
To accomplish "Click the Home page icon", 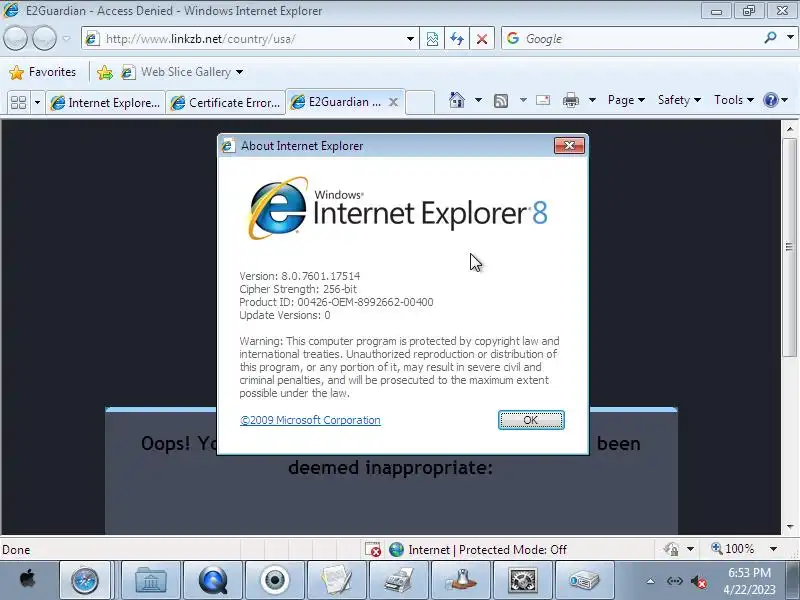I will pos(457,100).
